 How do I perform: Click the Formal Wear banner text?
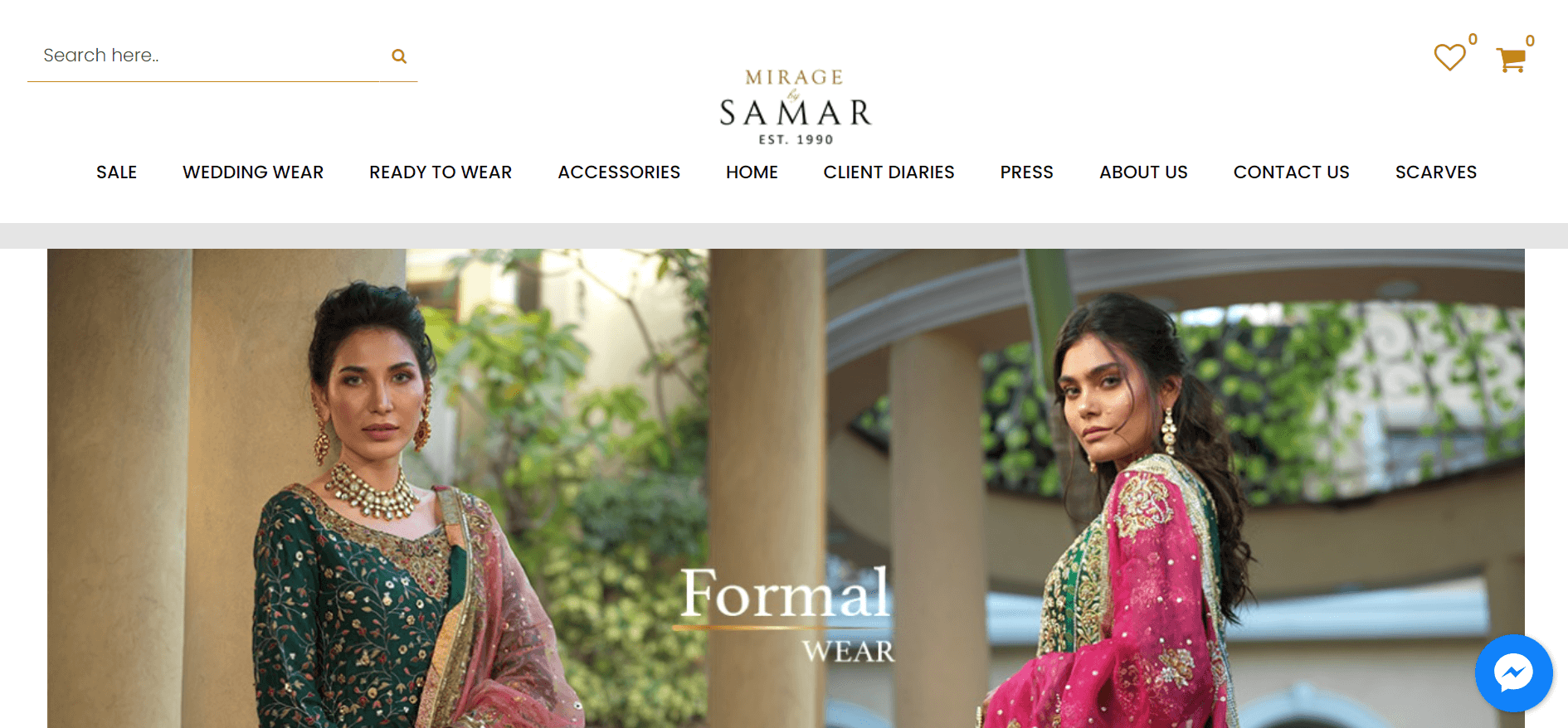pos(786,614)
